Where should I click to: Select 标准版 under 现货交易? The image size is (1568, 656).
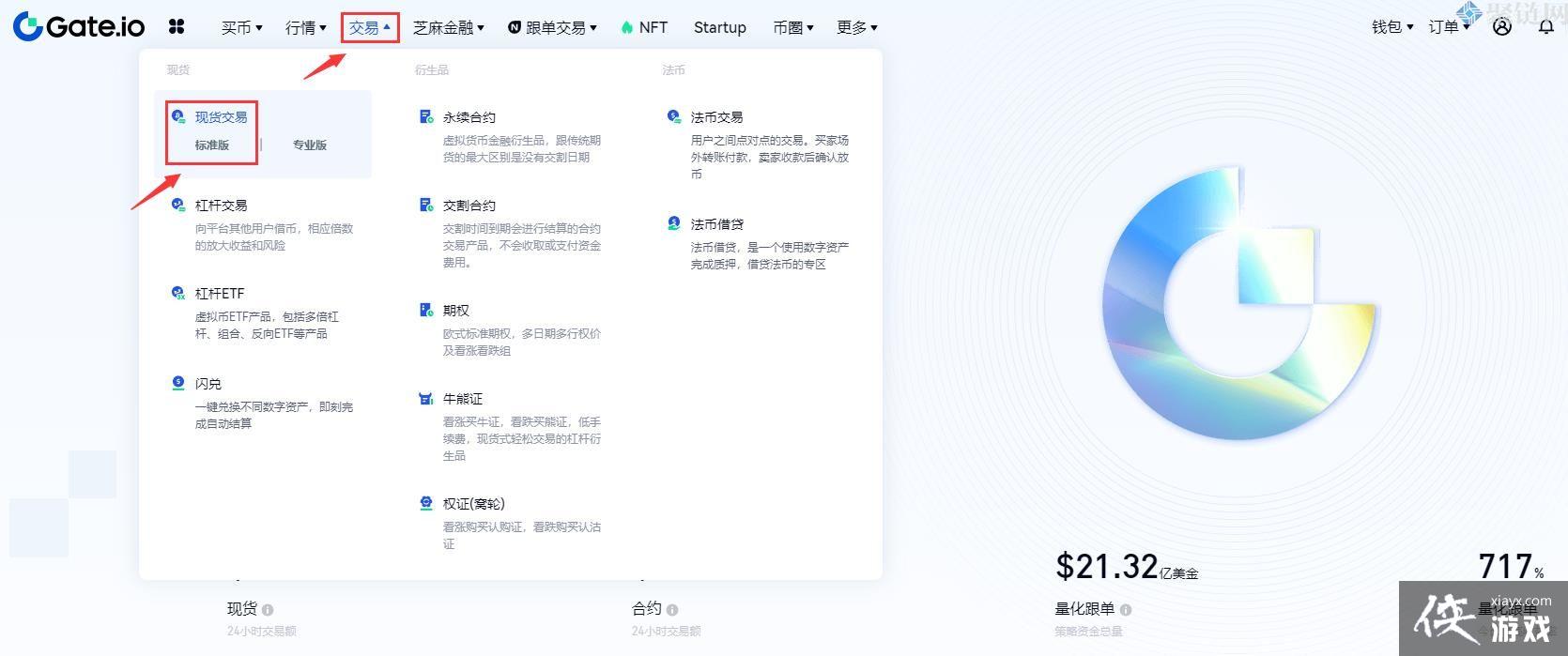point(212,145)
